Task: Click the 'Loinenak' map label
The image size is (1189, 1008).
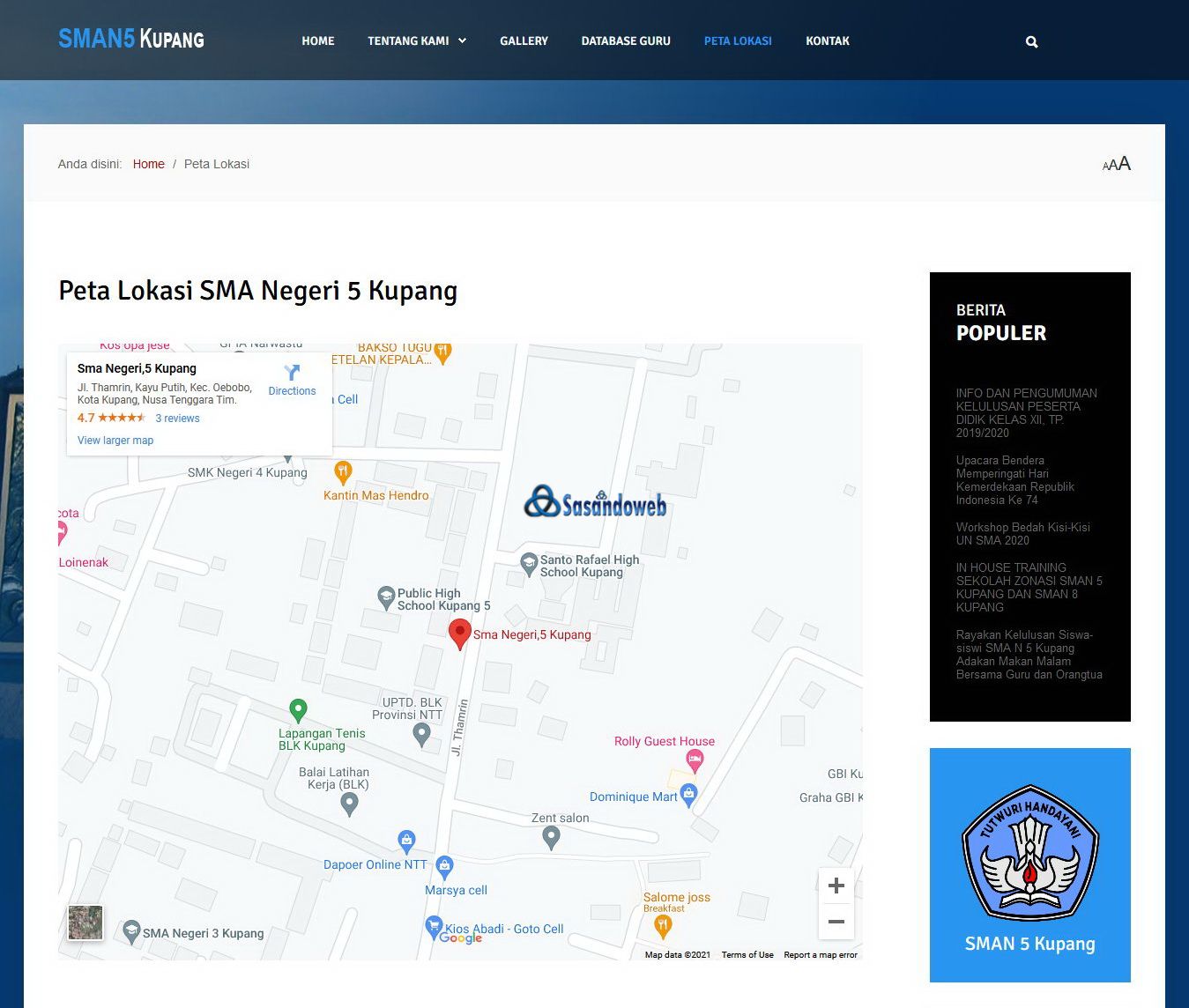Action: (x=84, y=562)
